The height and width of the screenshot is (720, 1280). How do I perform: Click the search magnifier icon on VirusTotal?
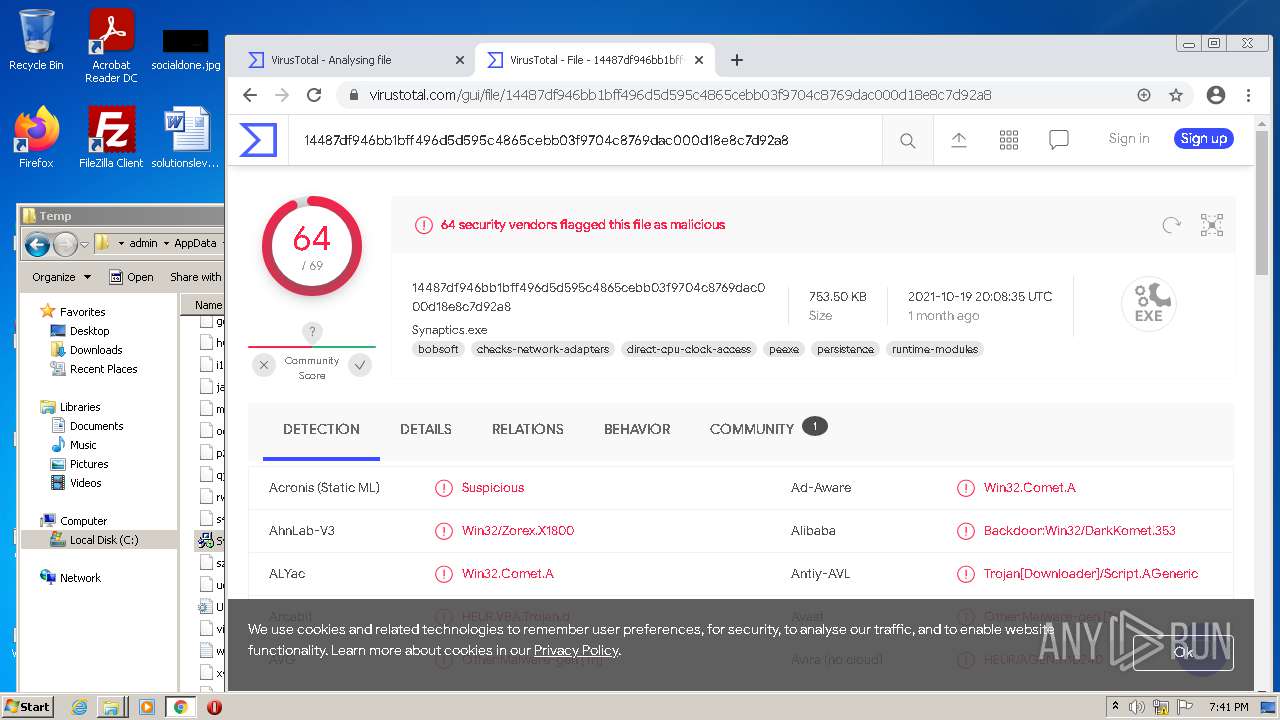coord(907,141)
